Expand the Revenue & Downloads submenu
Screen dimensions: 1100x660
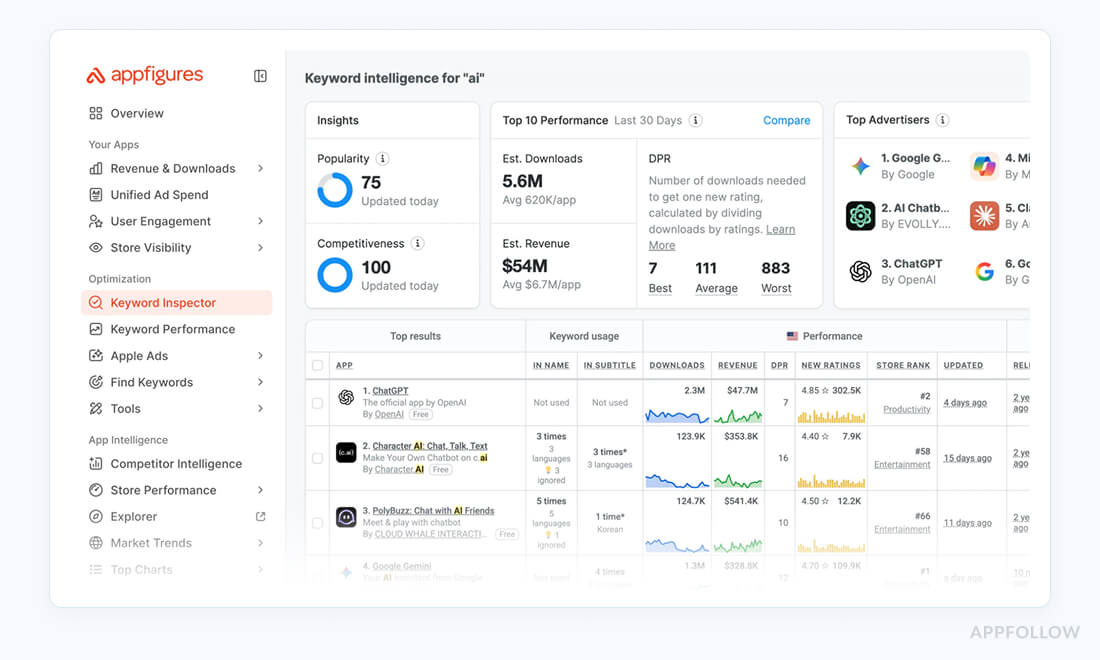tap(260, 169)
